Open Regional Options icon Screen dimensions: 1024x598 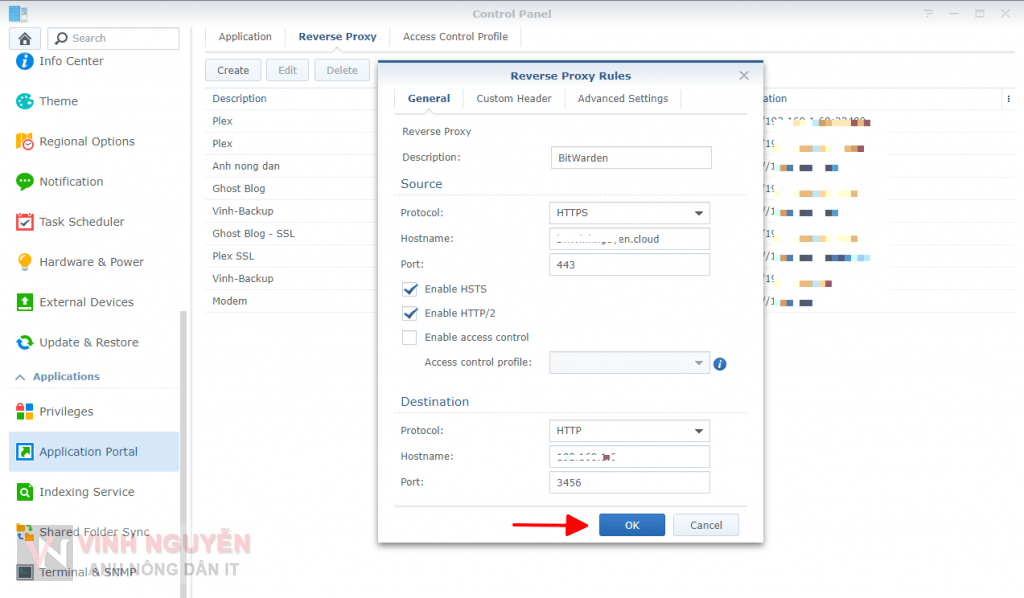pos(25,141)
